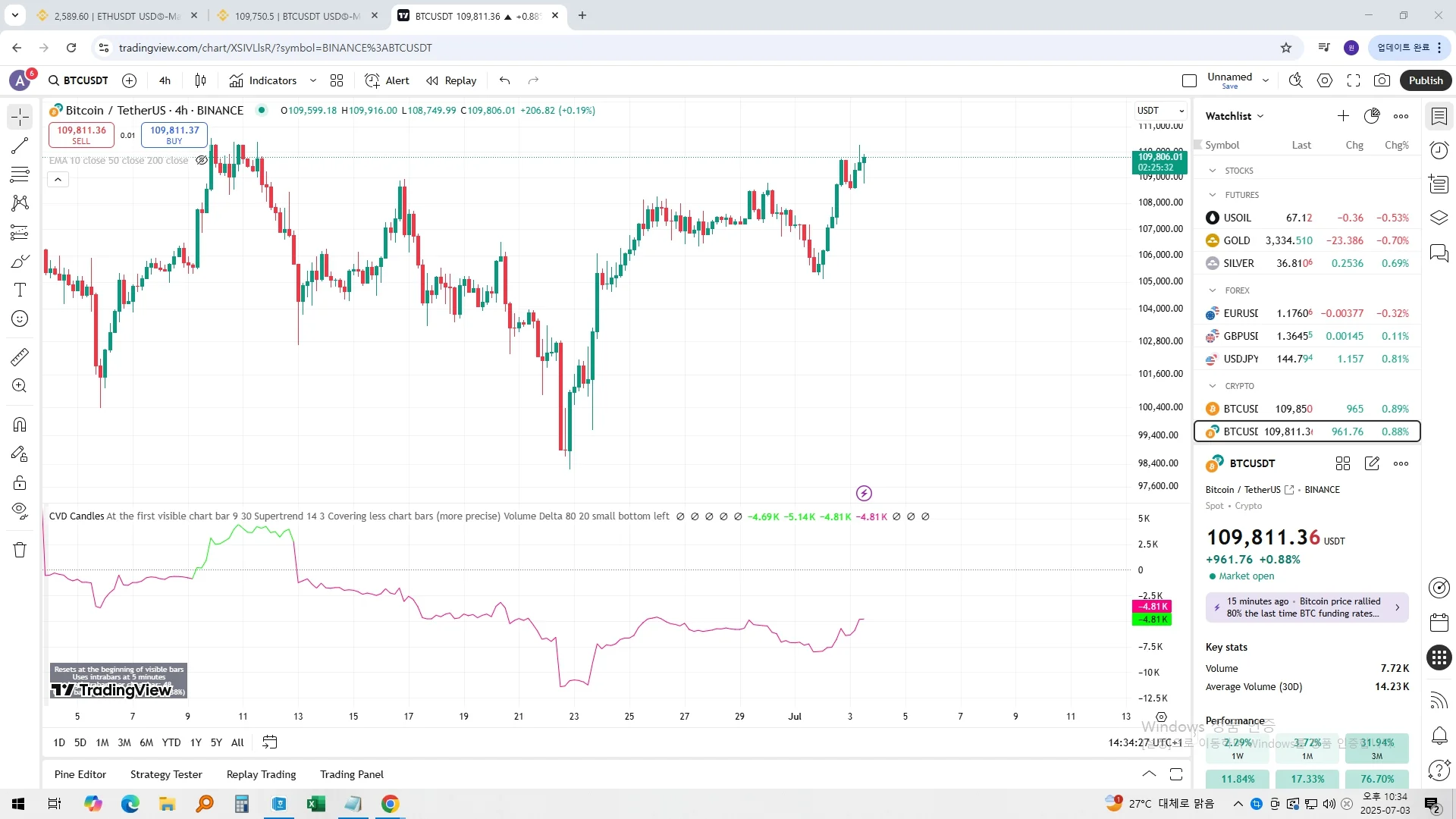Toggle hide all drawings eye icon
The height and width of the screenshot is (819, 1456).
20,510
